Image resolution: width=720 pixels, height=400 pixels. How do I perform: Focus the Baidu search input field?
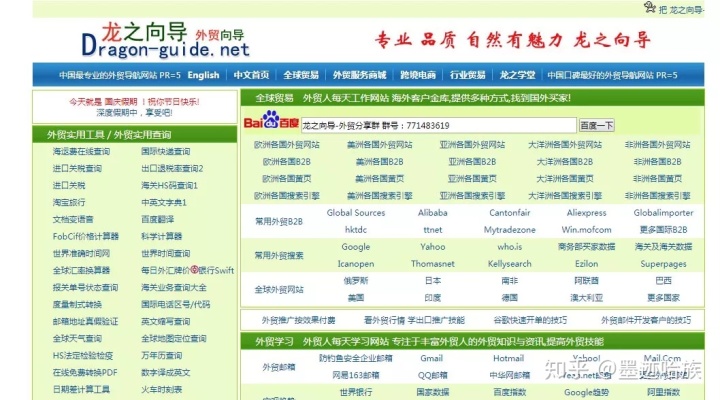pyautogui.click(x=438, y=125)
